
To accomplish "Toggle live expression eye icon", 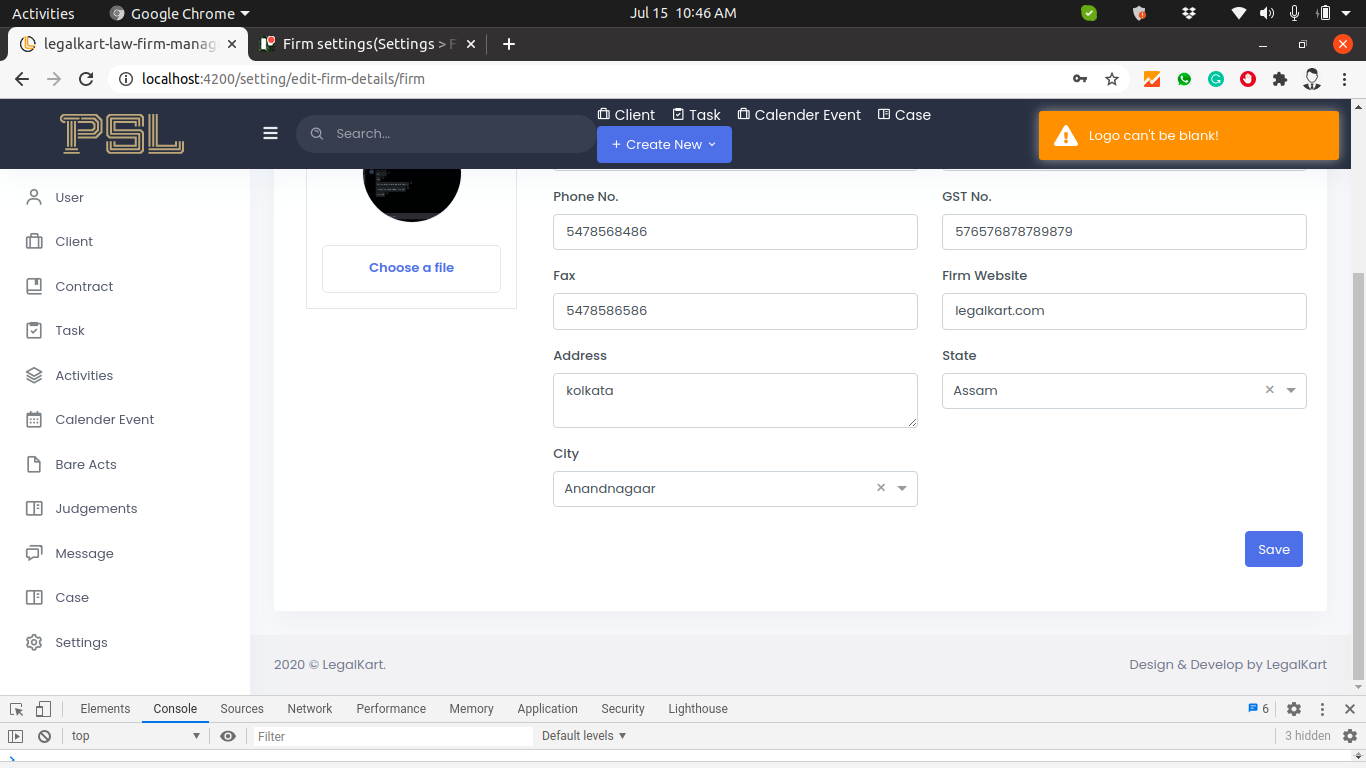I will (228, 736).
